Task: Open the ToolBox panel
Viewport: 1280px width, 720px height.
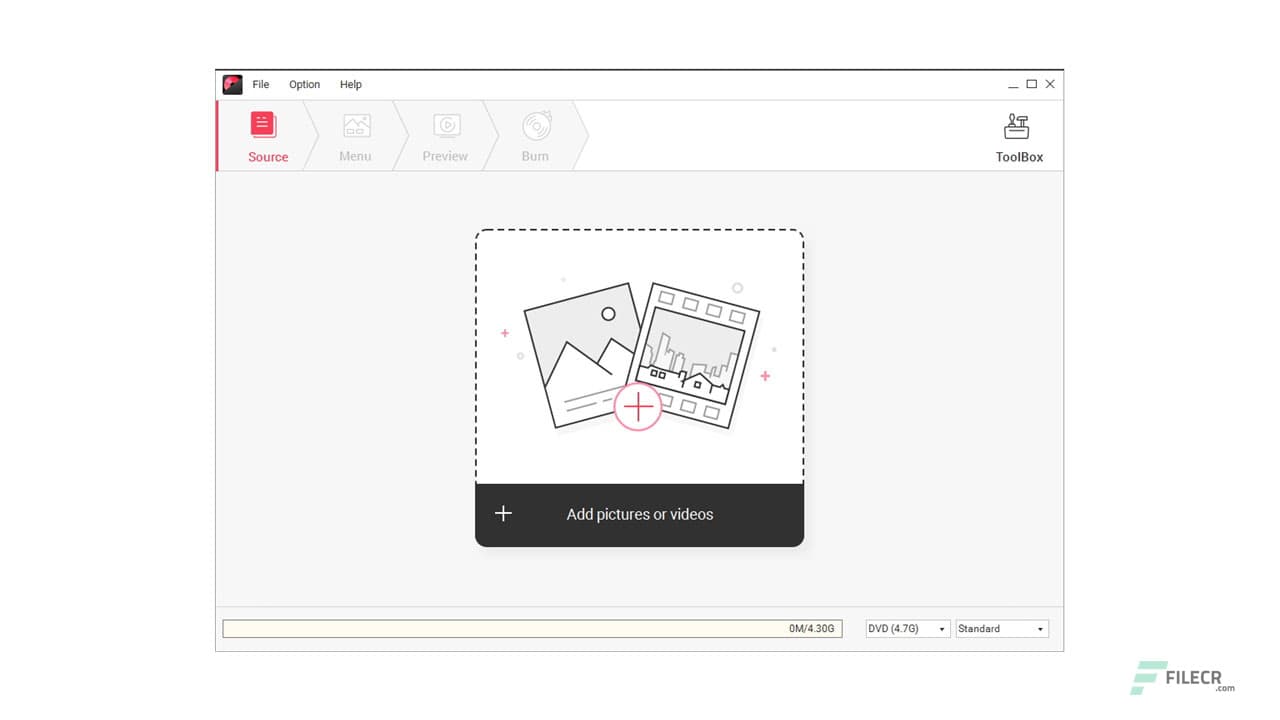Action: click(x=1017, y=135)
